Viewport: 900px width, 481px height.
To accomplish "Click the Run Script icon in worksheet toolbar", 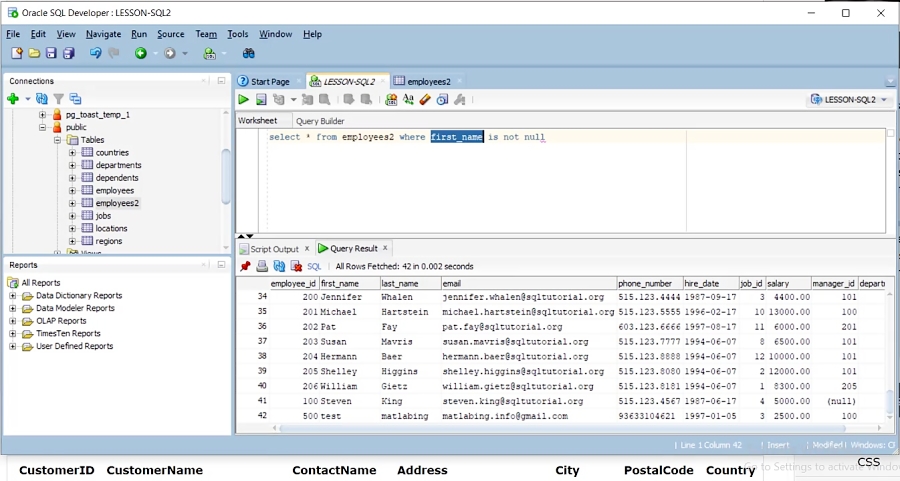I will [261, 100].
